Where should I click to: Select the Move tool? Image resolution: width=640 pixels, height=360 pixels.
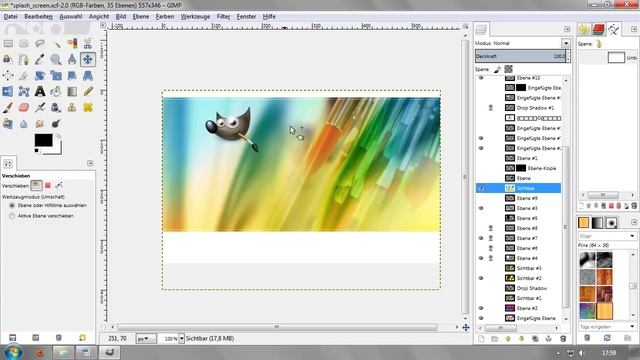coord(88,60)
